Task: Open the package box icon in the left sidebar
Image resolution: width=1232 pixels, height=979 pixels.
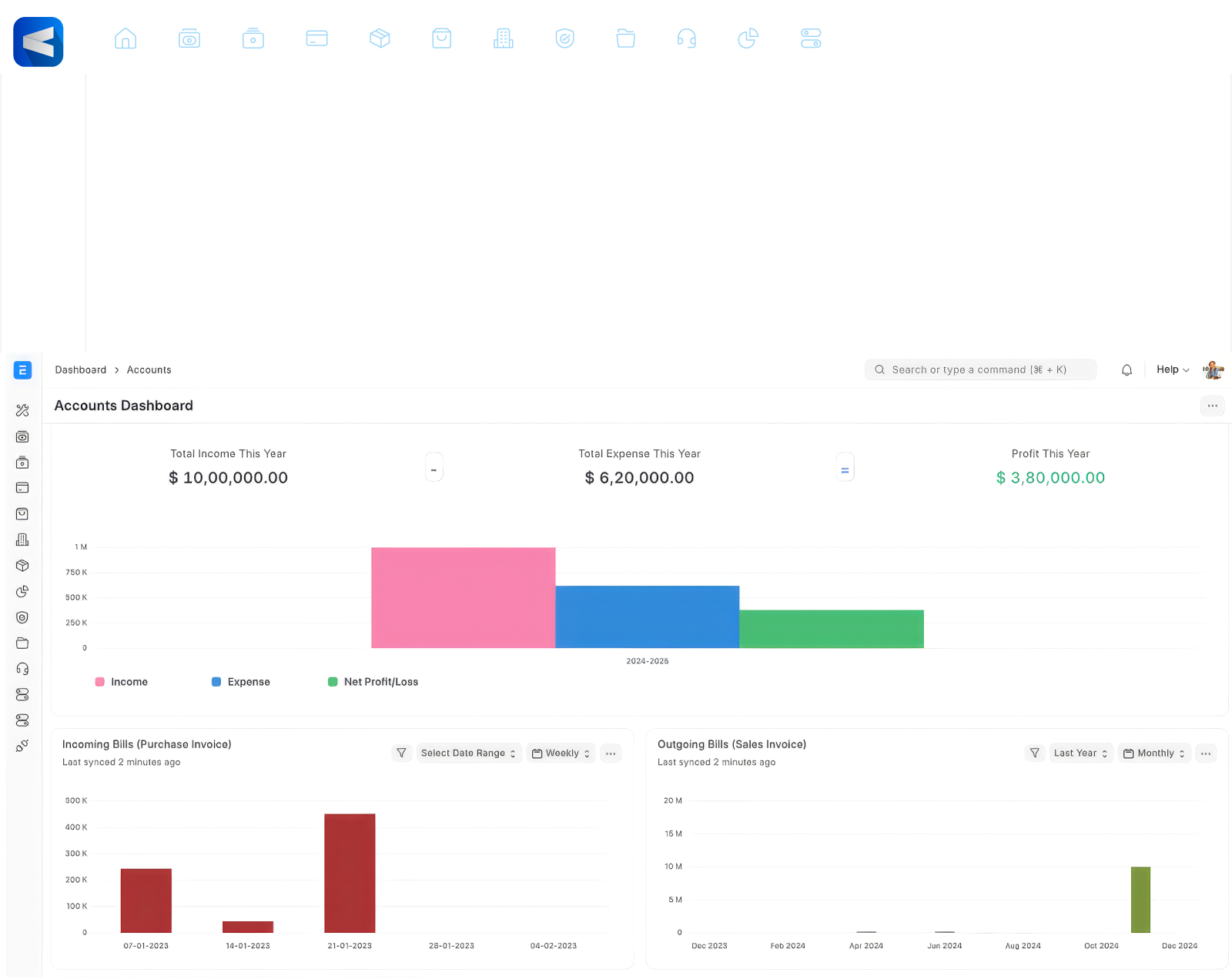Action: [22, 566]
